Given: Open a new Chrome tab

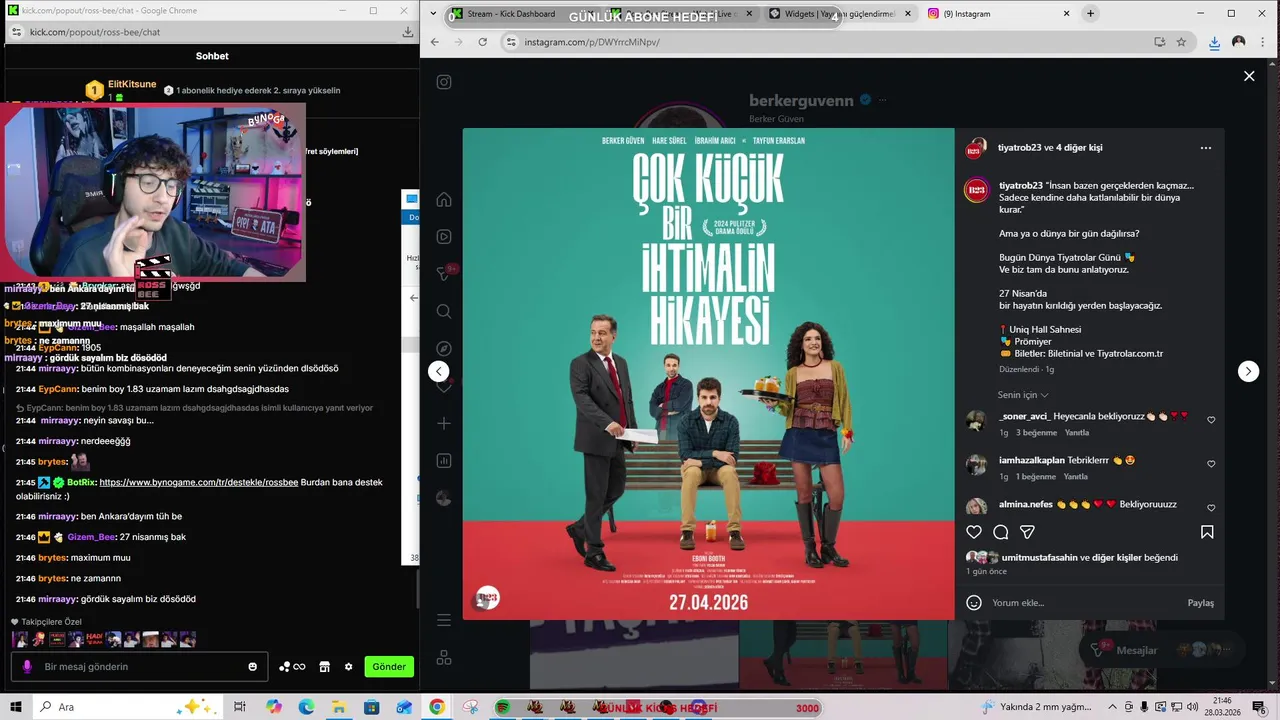Looking at the screenshot, I should coord(1090,14).
